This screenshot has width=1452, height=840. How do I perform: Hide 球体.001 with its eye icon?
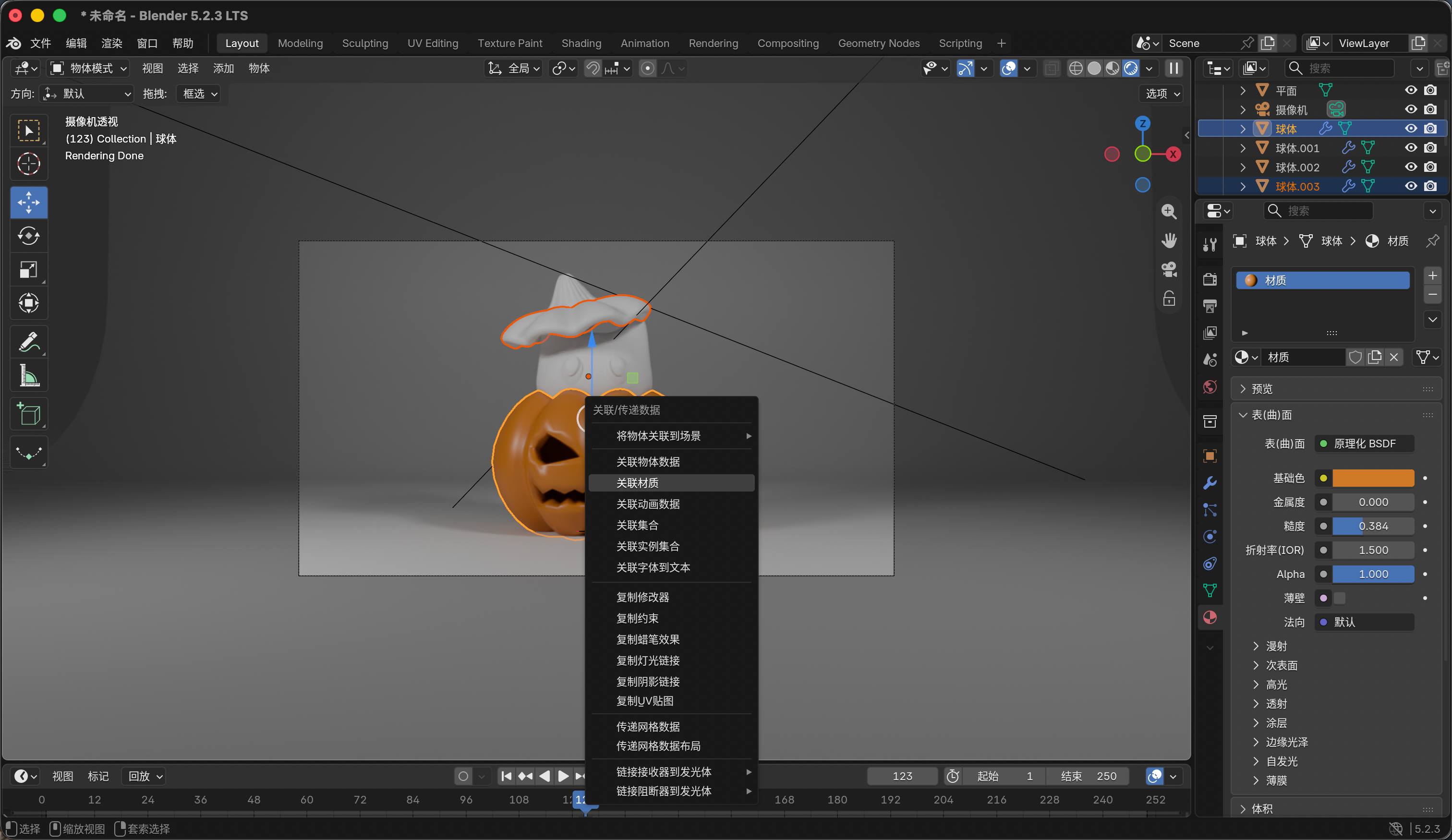tap(1411, 148)
